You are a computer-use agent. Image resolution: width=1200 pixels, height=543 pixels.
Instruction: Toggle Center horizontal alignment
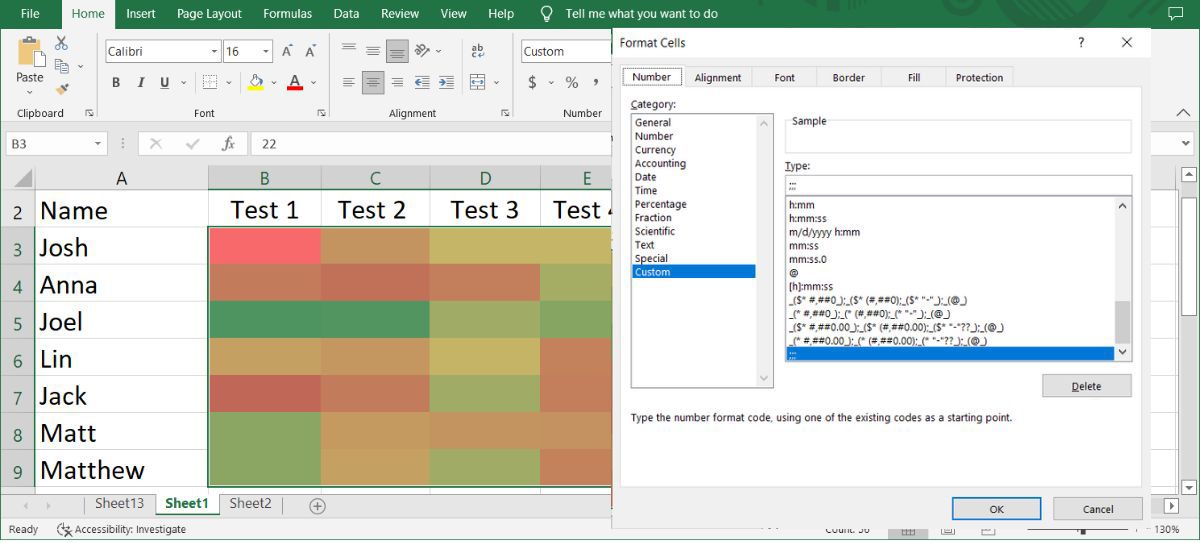point(373,83)
